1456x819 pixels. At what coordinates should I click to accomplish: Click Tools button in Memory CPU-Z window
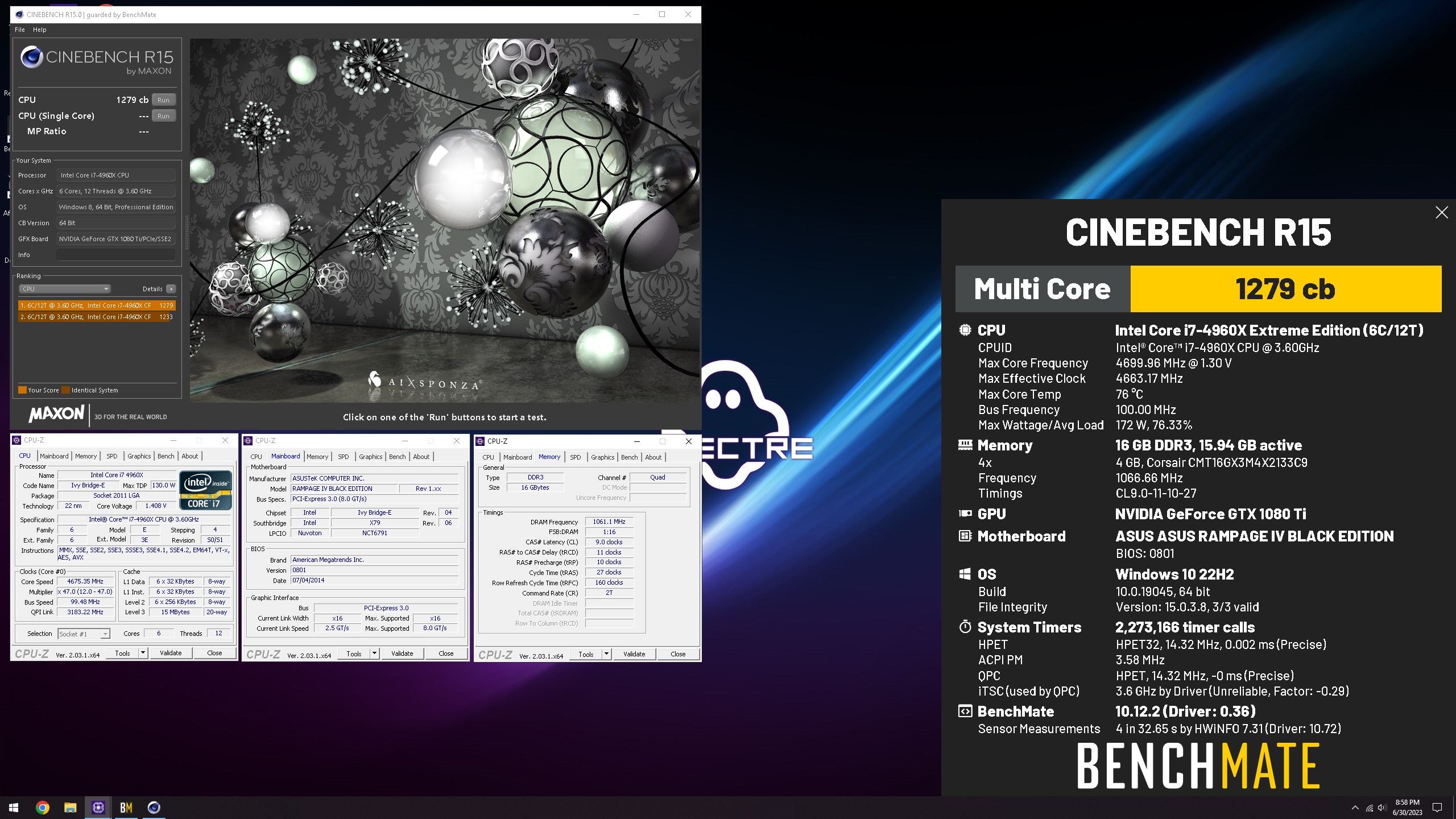pyautogui.click(x=586, y=655)
